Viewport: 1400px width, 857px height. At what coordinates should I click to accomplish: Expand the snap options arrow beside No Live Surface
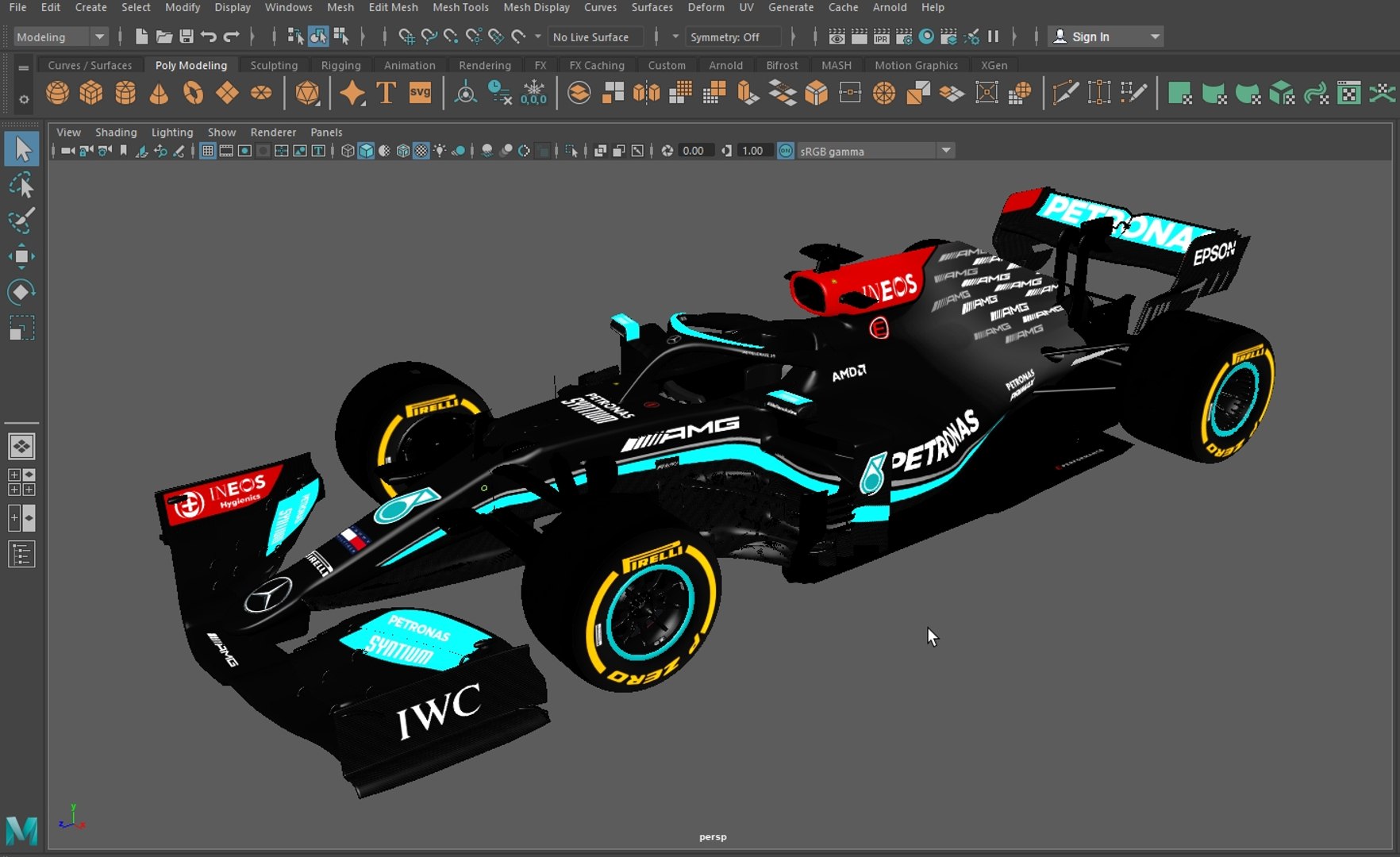[x=538, y=37]
